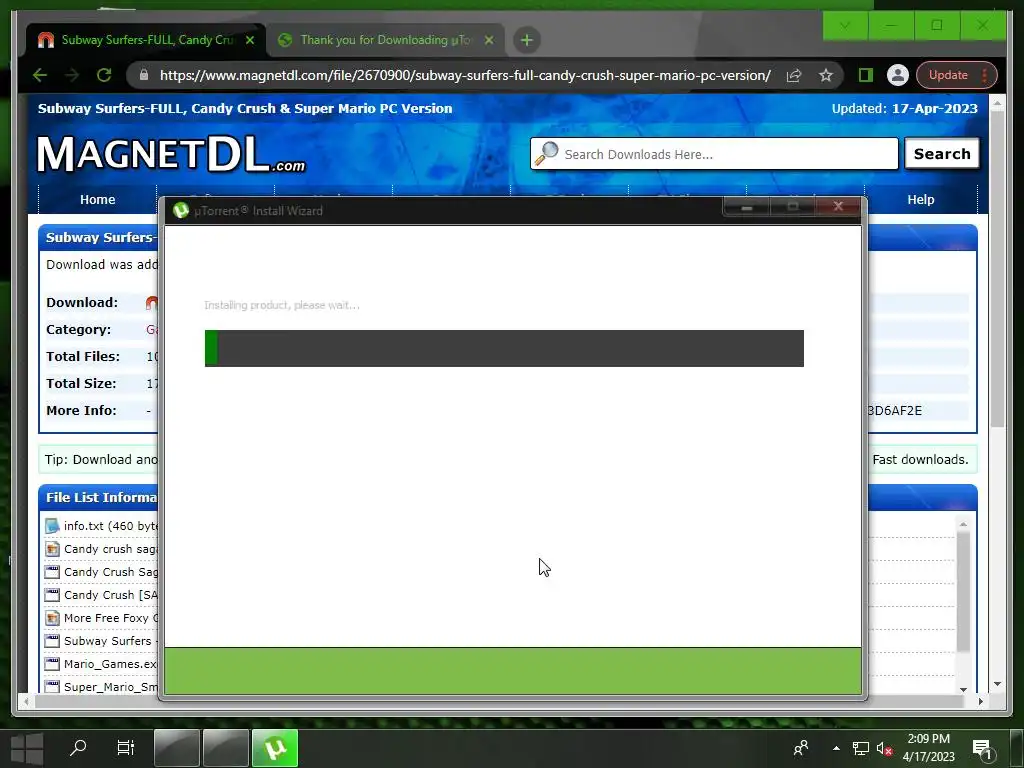Open the Help menu item
This screenshot has height=768, width=1024.
921,199
